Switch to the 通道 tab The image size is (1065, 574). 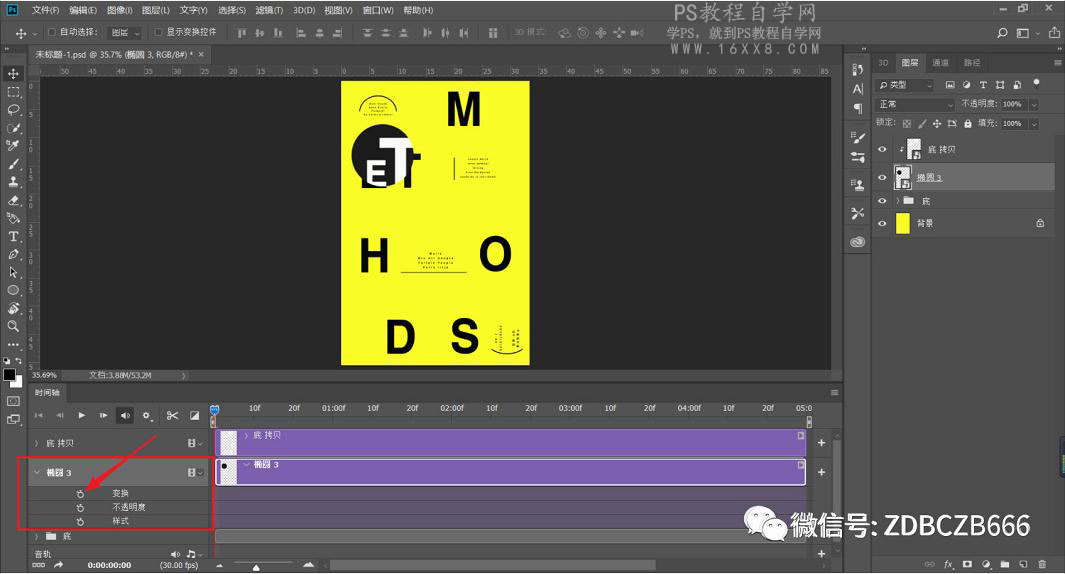(x=940, y=63)
